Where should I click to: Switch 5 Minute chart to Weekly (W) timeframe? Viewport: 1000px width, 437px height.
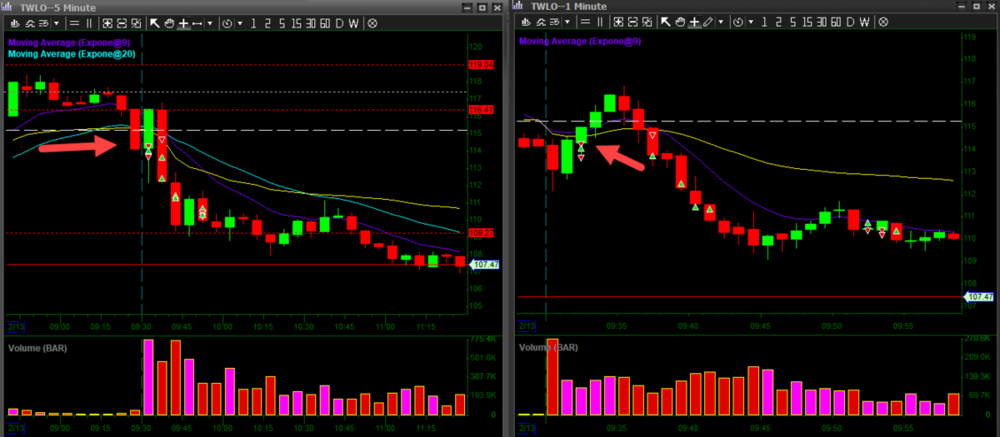[x=354, y=22]
